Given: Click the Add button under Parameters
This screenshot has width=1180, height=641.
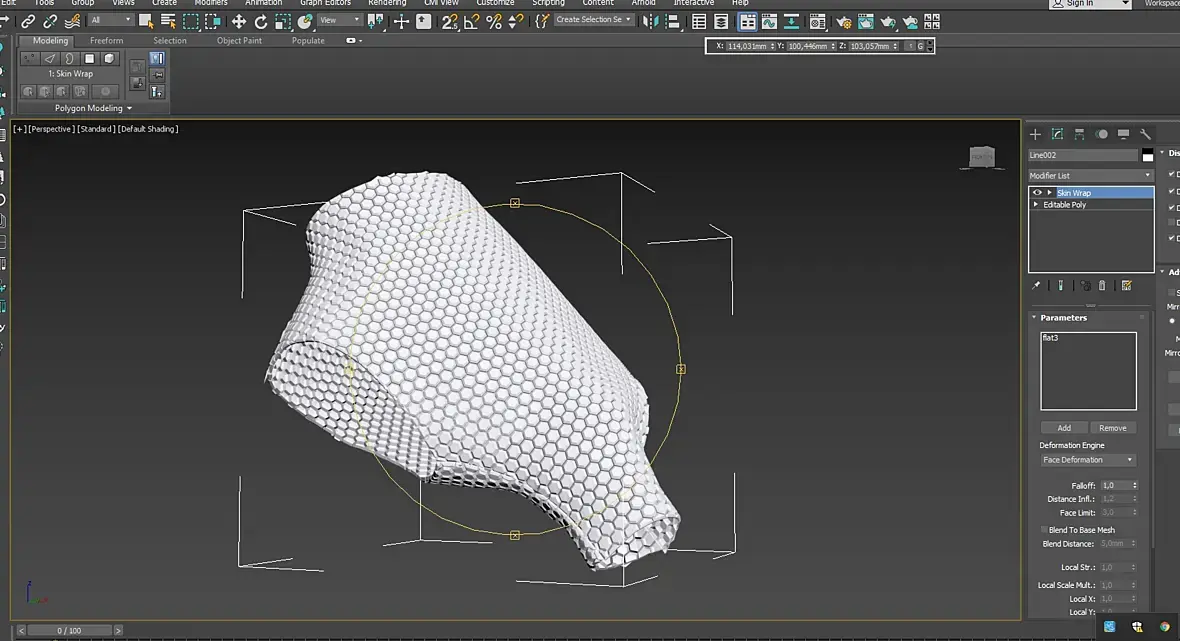Looking at the screenshot, I should [x=1064, y=428].
